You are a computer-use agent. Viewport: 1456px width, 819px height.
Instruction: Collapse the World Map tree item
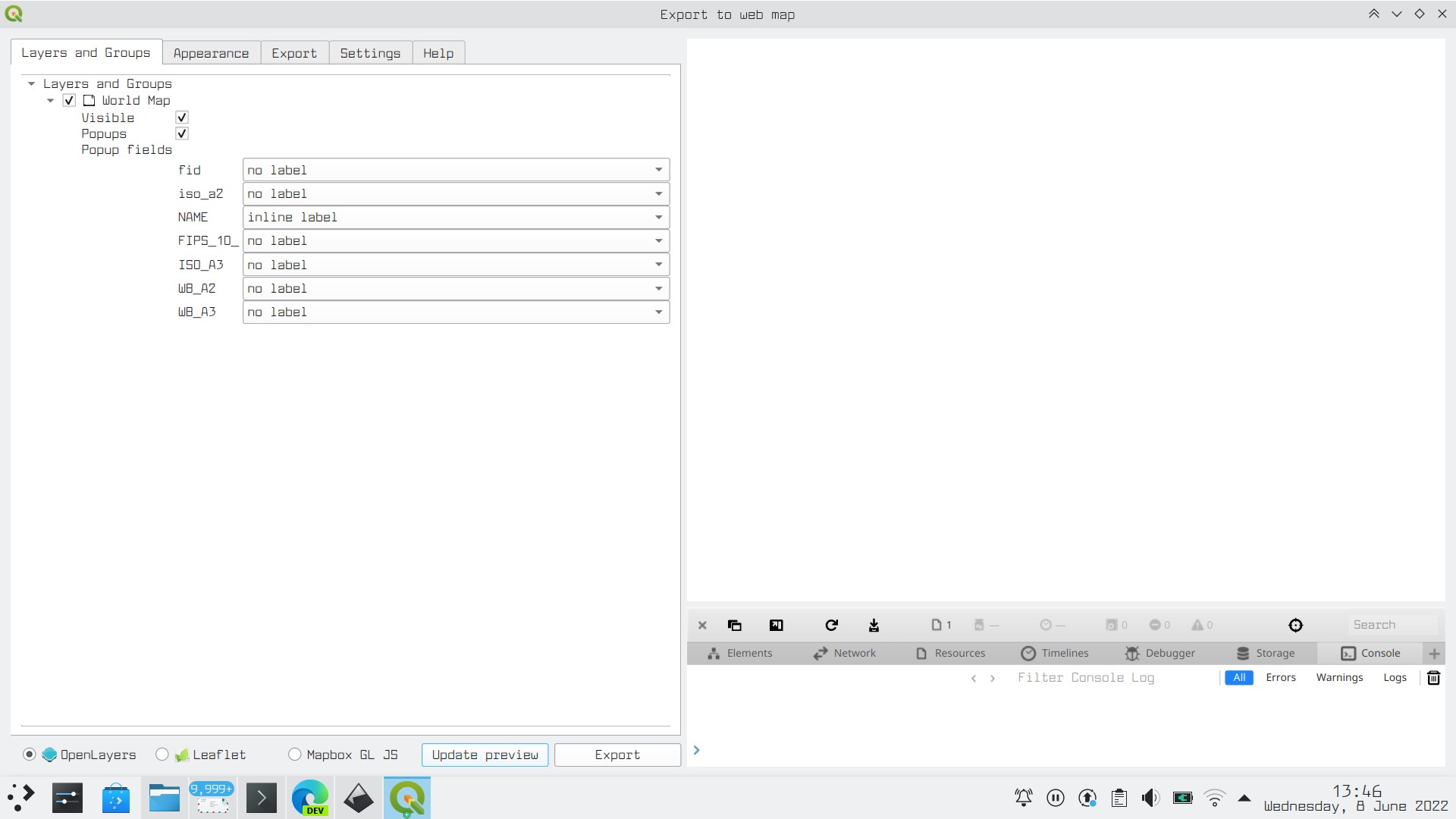pos(50,100)
